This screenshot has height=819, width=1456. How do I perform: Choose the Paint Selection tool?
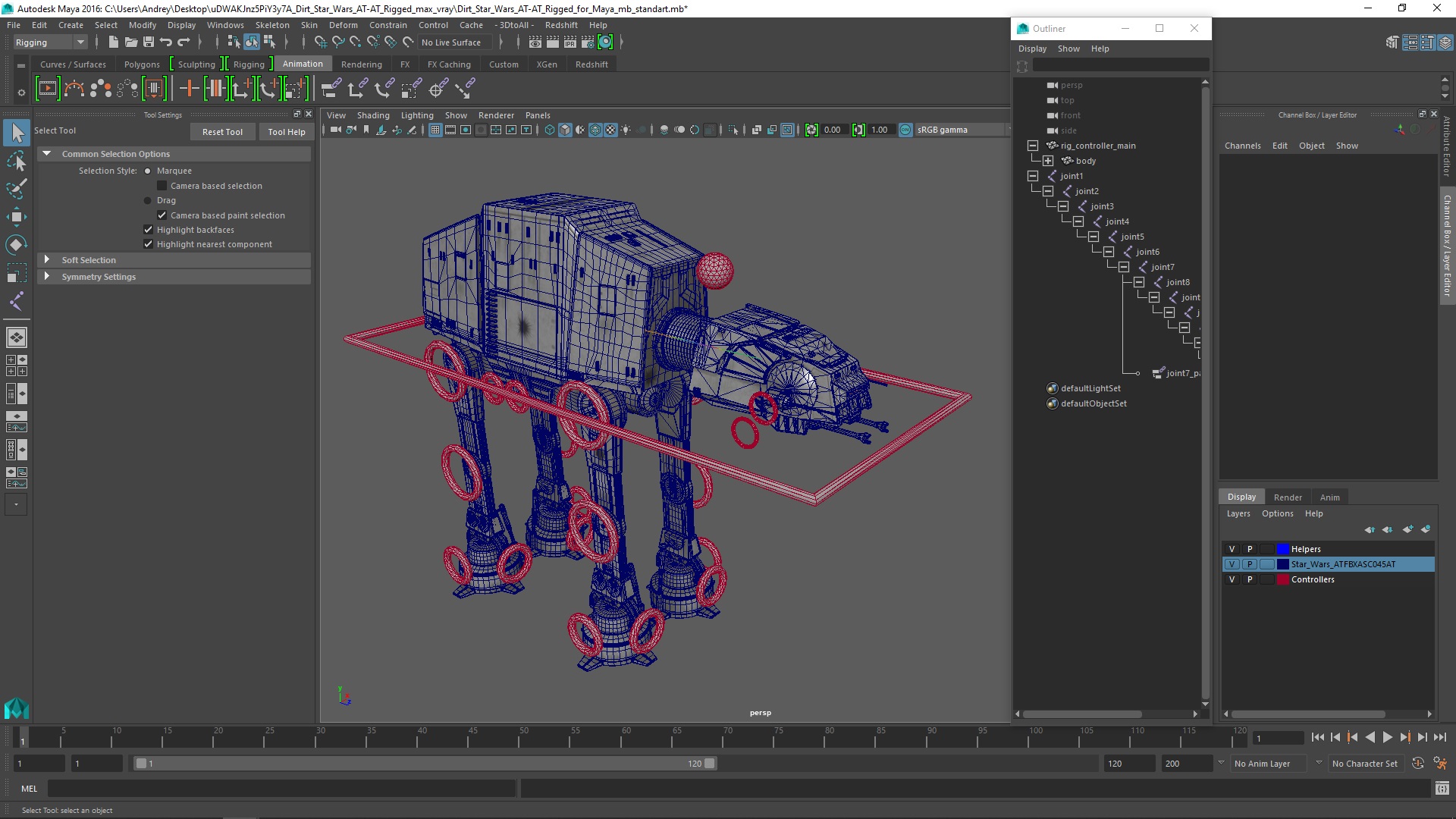(x=17, y=188)
